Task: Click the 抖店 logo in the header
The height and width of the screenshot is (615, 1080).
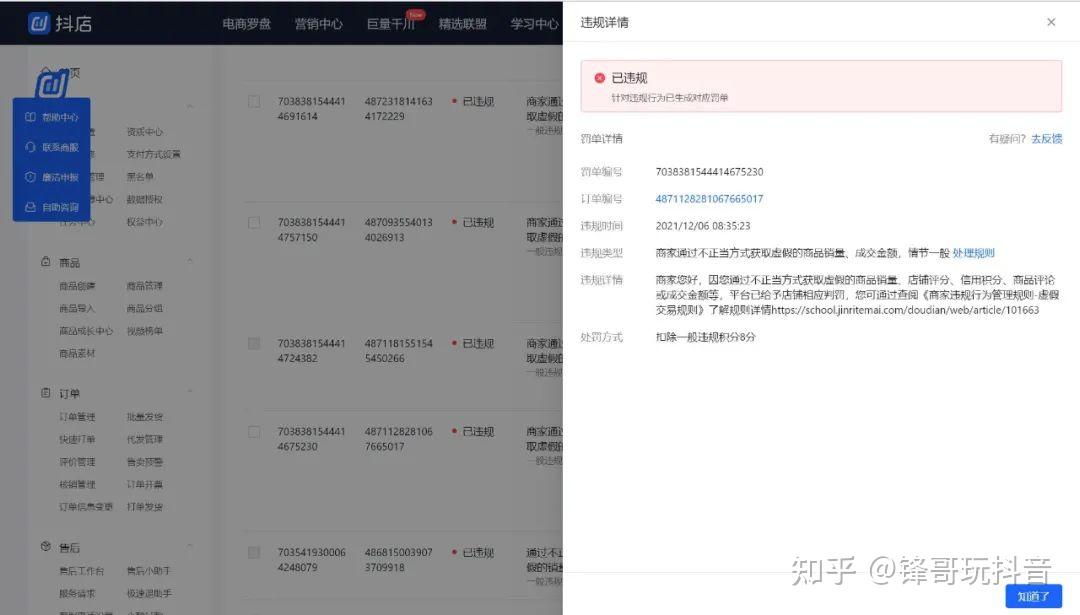Action: [x=60, y=23]
